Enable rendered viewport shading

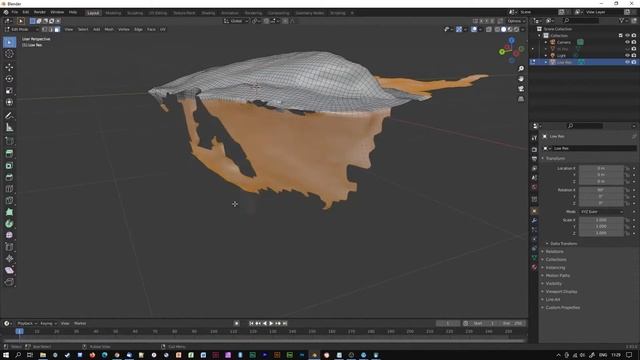click(517, 29)
